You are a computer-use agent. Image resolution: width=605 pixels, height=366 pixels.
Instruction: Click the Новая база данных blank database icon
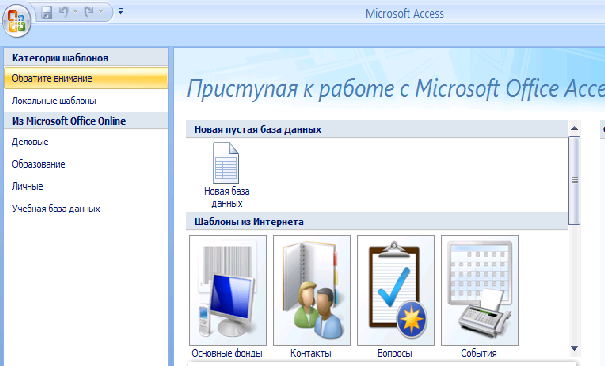(226, 163)
